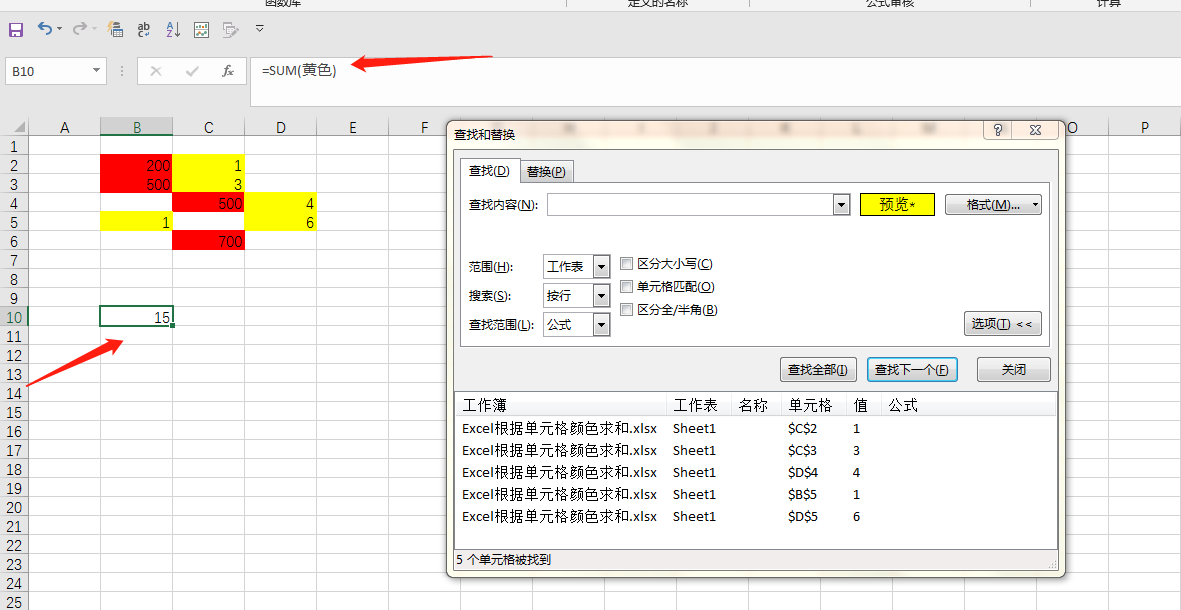
Task: Open the Undo history dropdown arrow
Action: coord(60,29)
